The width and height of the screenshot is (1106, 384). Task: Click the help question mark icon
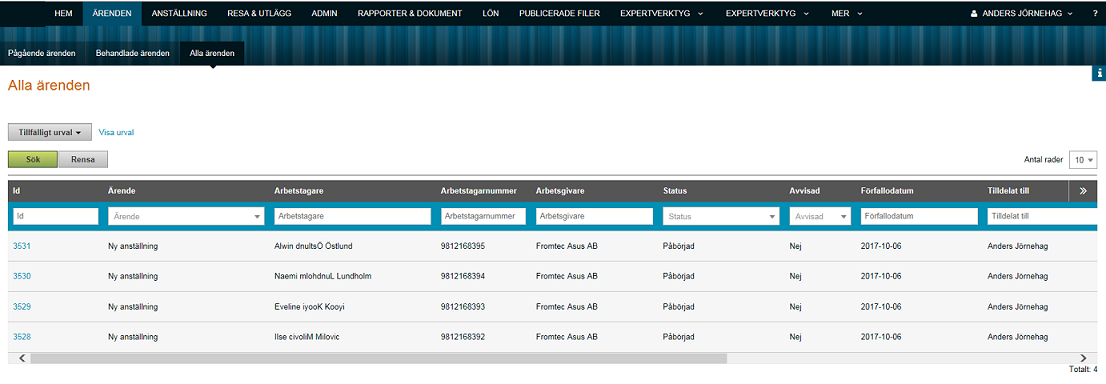[1095, 13]
